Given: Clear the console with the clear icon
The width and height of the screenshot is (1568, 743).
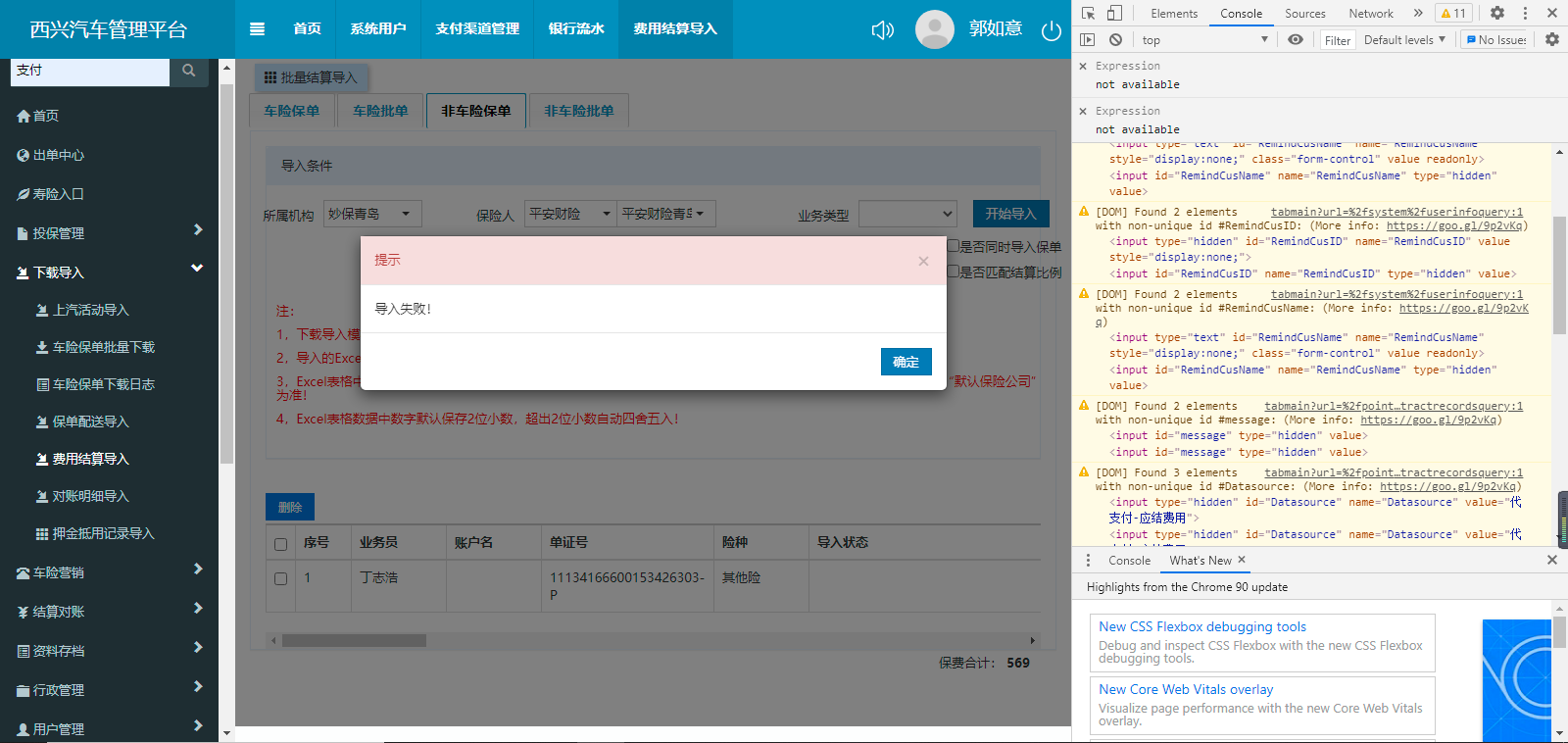Looking at the screenshot, I should tap(1115, 40).
